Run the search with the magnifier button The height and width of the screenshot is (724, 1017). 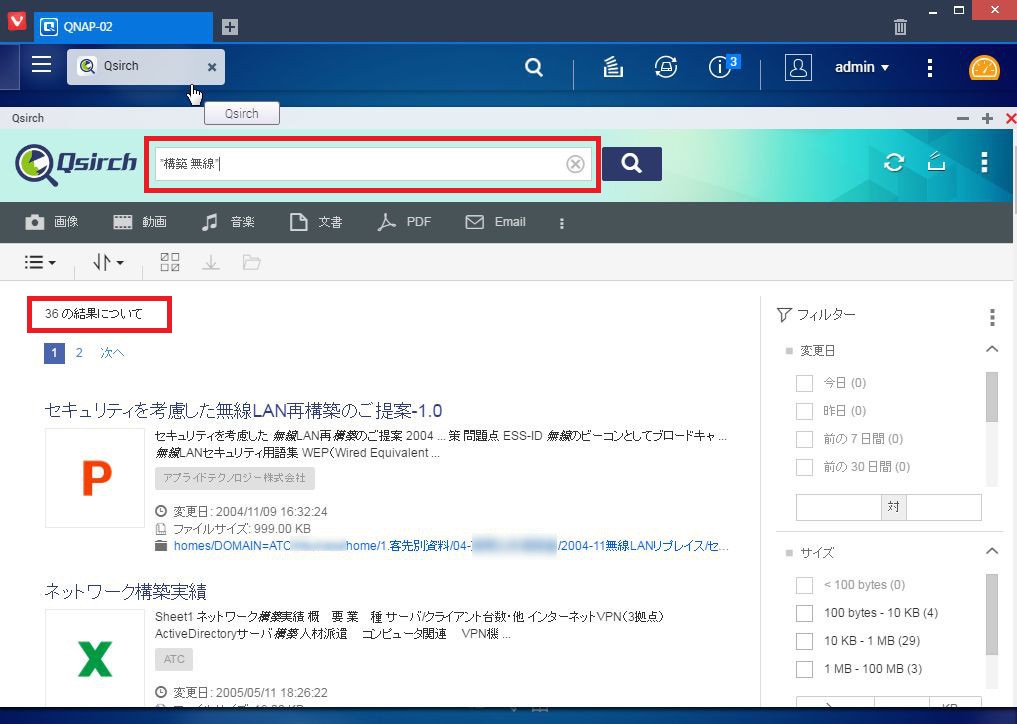point(632,163)
